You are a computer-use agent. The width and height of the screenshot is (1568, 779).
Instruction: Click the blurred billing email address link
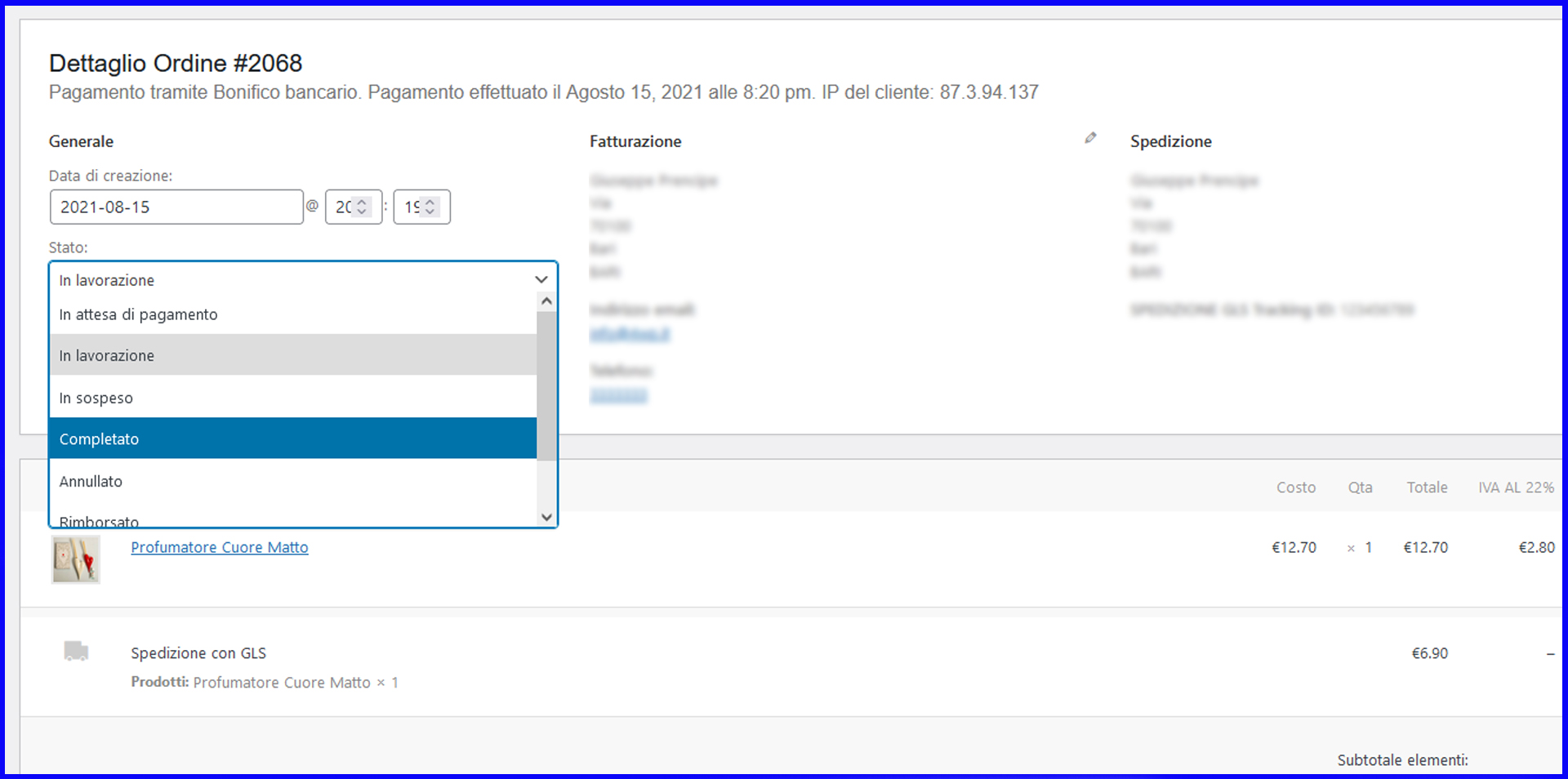[630, 334]
